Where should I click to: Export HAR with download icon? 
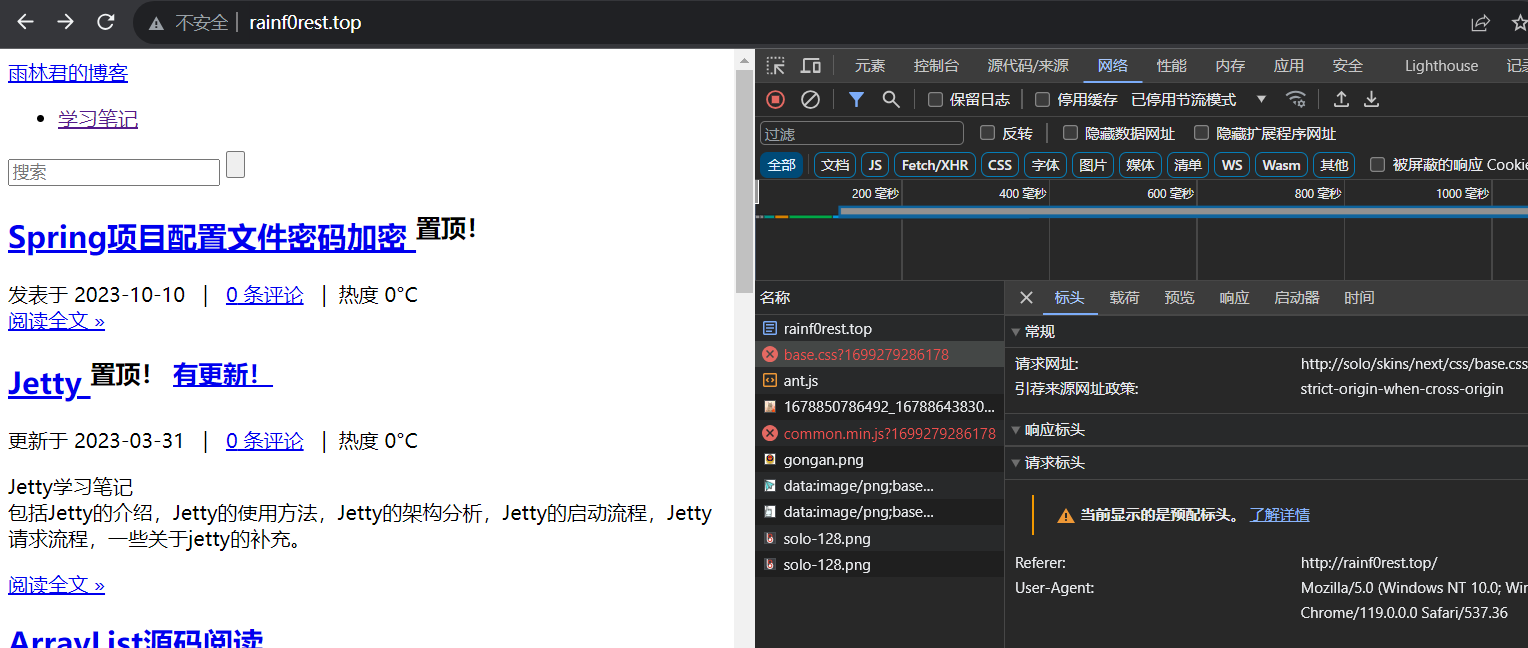1372,99
